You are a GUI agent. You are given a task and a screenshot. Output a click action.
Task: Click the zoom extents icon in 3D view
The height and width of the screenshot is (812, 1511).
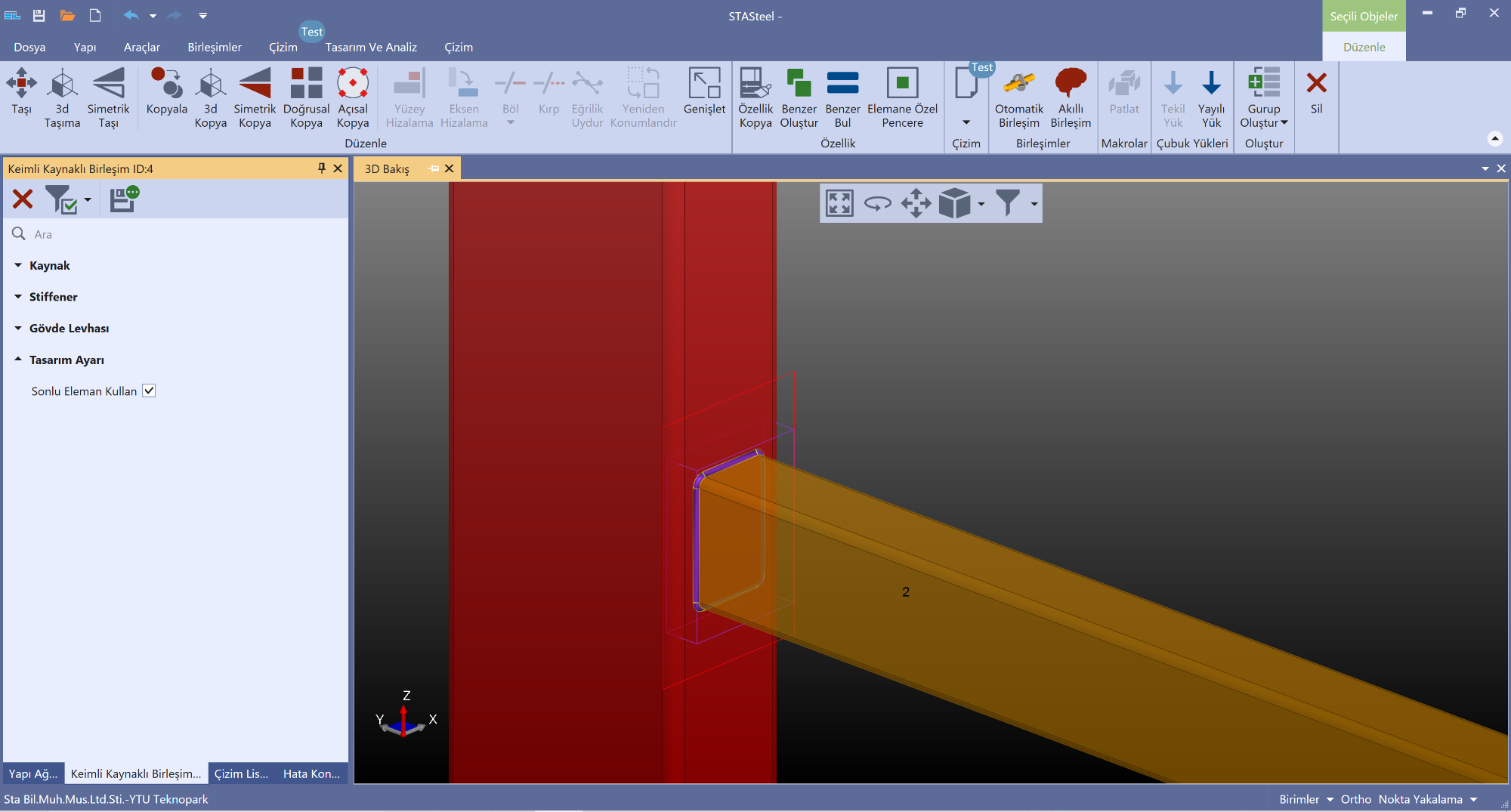839,203
